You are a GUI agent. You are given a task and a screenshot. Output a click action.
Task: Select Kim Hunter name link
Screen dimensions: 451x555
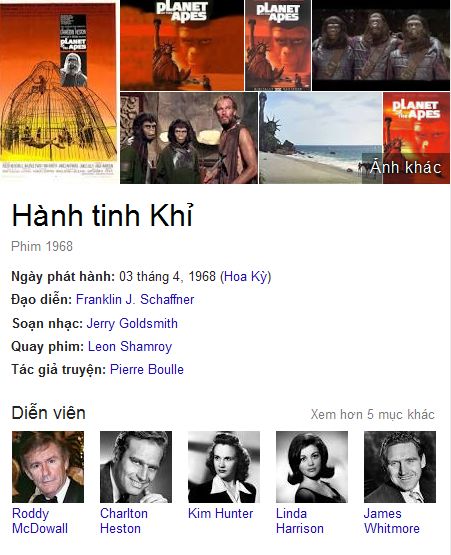point(220,513)
